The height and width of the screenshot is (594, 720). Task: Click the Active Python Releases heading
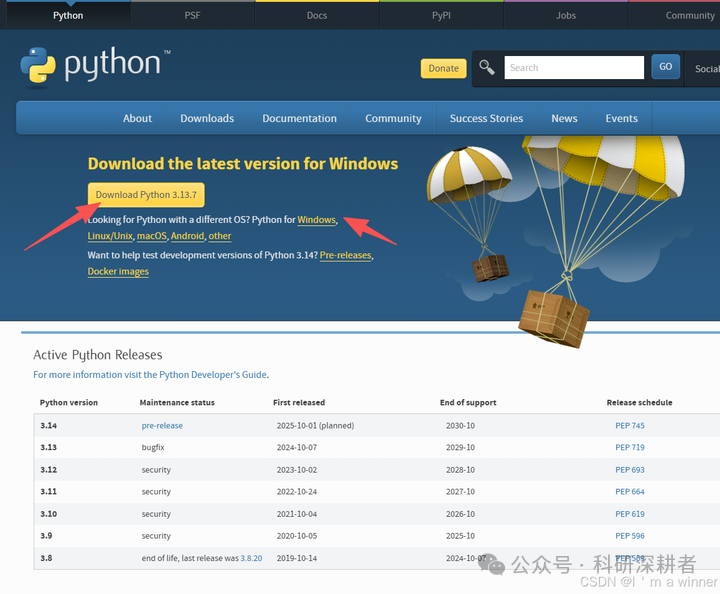[x=98, y=355]
